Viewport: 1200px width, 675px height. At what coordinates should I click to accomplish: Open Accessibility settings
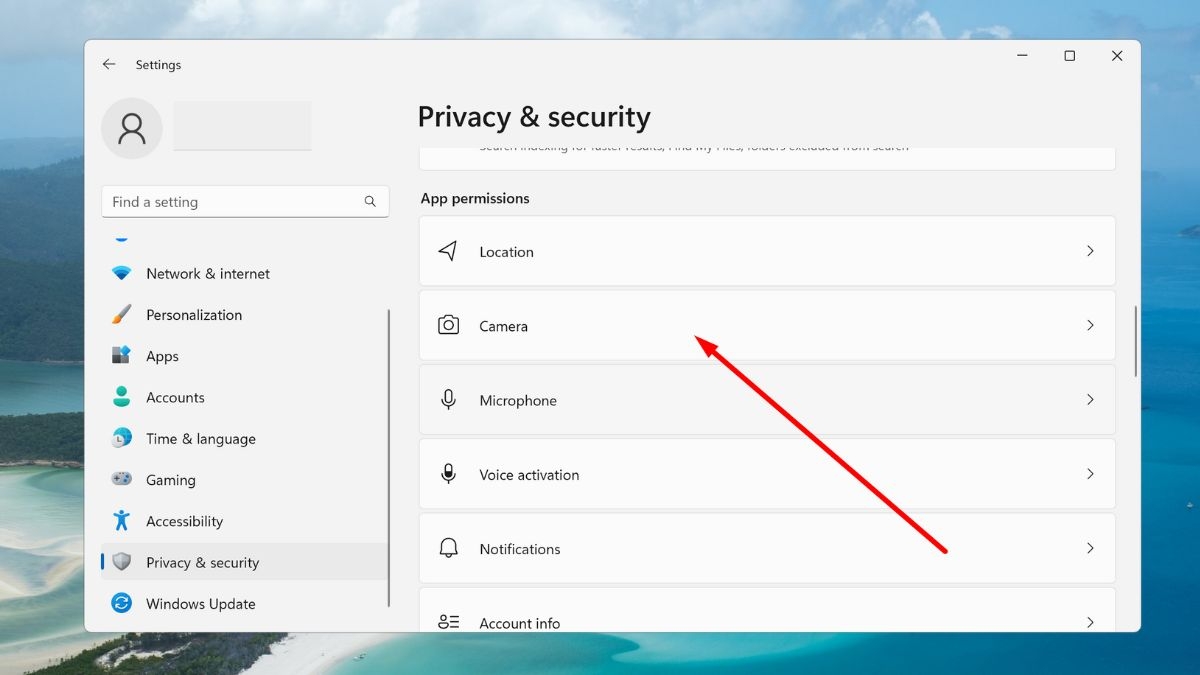[244, 521]
